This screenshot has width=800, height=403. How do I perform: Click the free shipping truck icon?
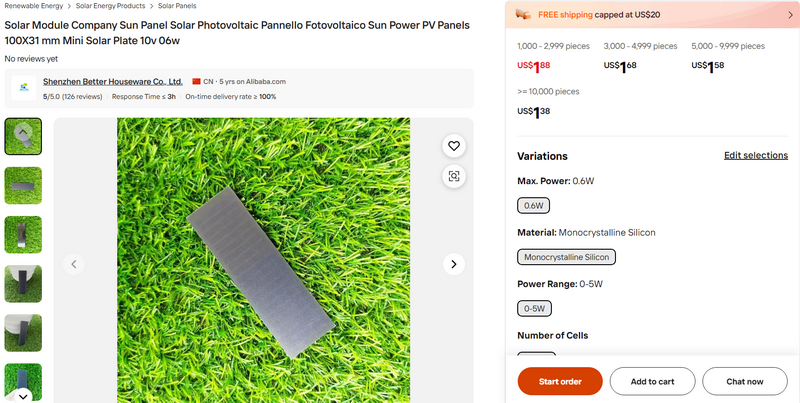pyautogui.click(x=523, y=15)
